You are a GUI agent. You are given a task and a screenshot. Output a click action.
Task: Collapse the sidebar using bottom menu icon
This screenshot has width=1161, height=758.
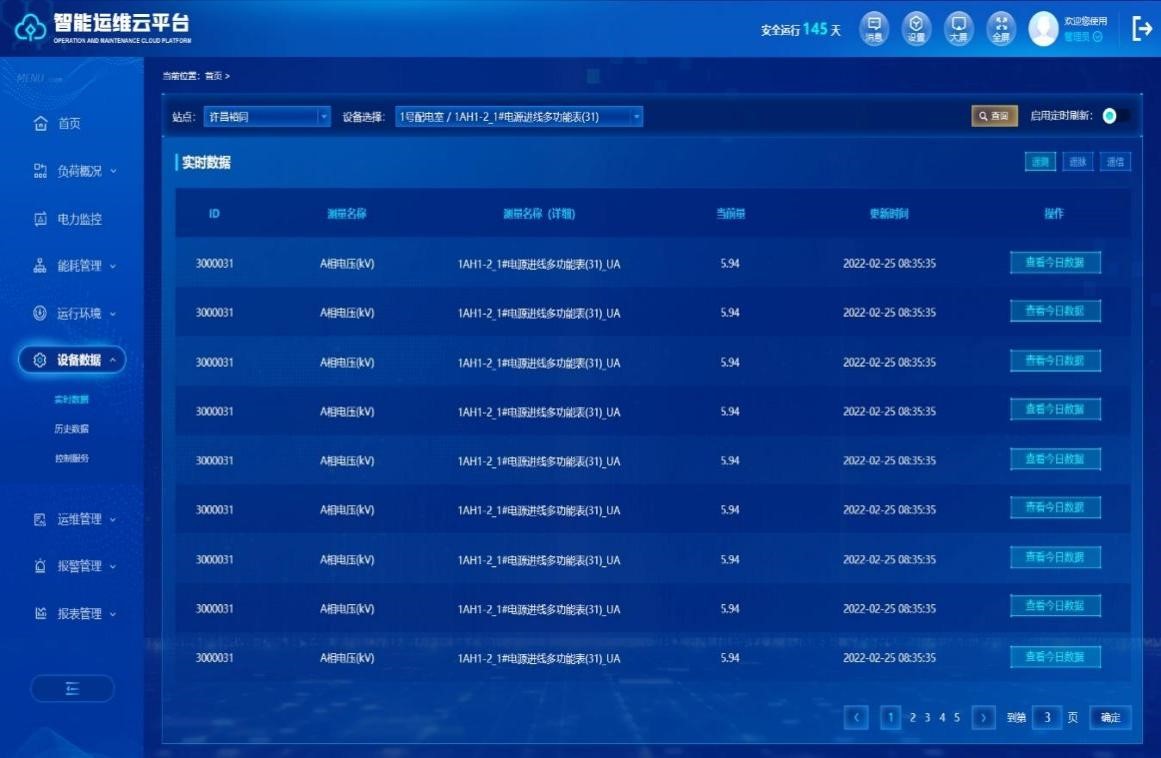[72, 688]
